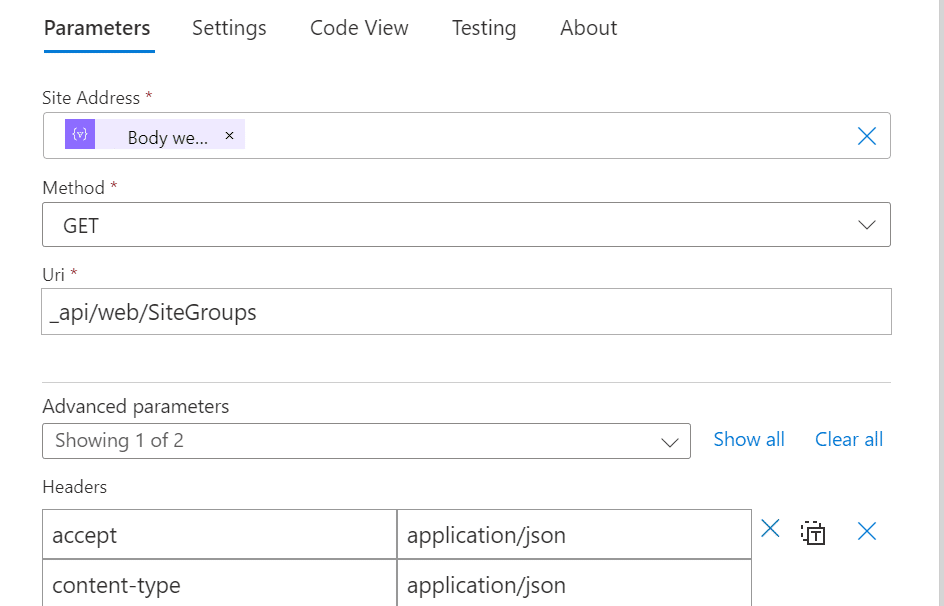
Task: Switch to the Testing tab
Action: pos(484,28)
